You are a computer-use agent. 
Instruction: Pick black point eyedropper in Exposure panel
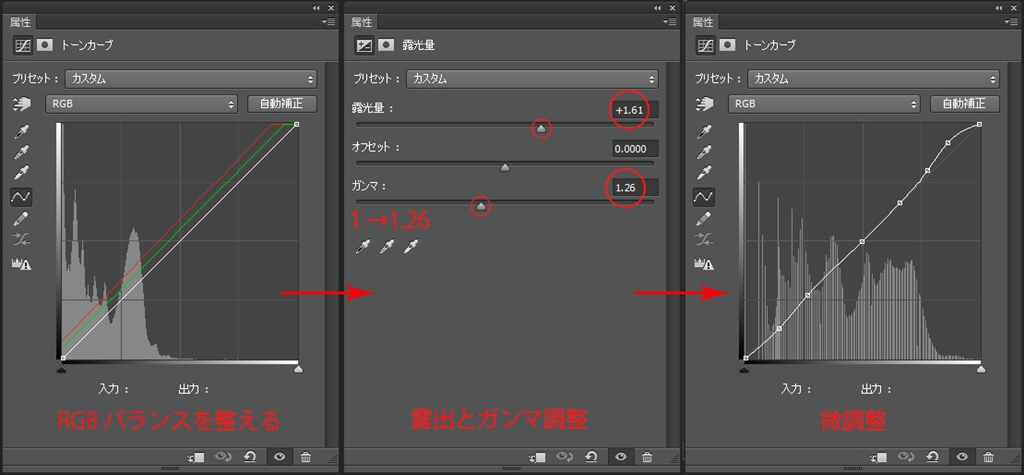(362, 246)
